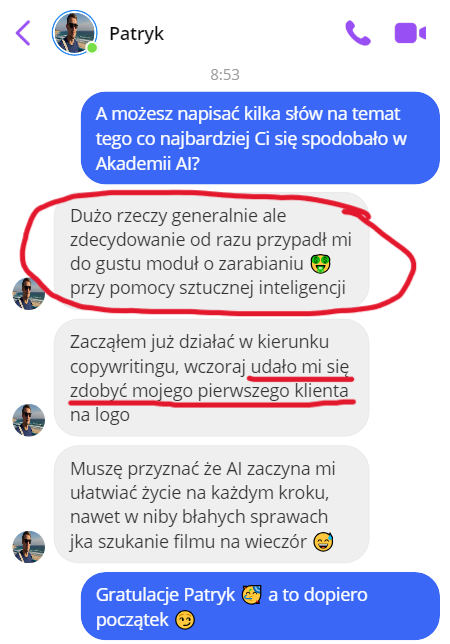The height and width of the screenshot is (644, 450).
Task: Click the money-face emoji in message
Action: [x=320, y=264]
